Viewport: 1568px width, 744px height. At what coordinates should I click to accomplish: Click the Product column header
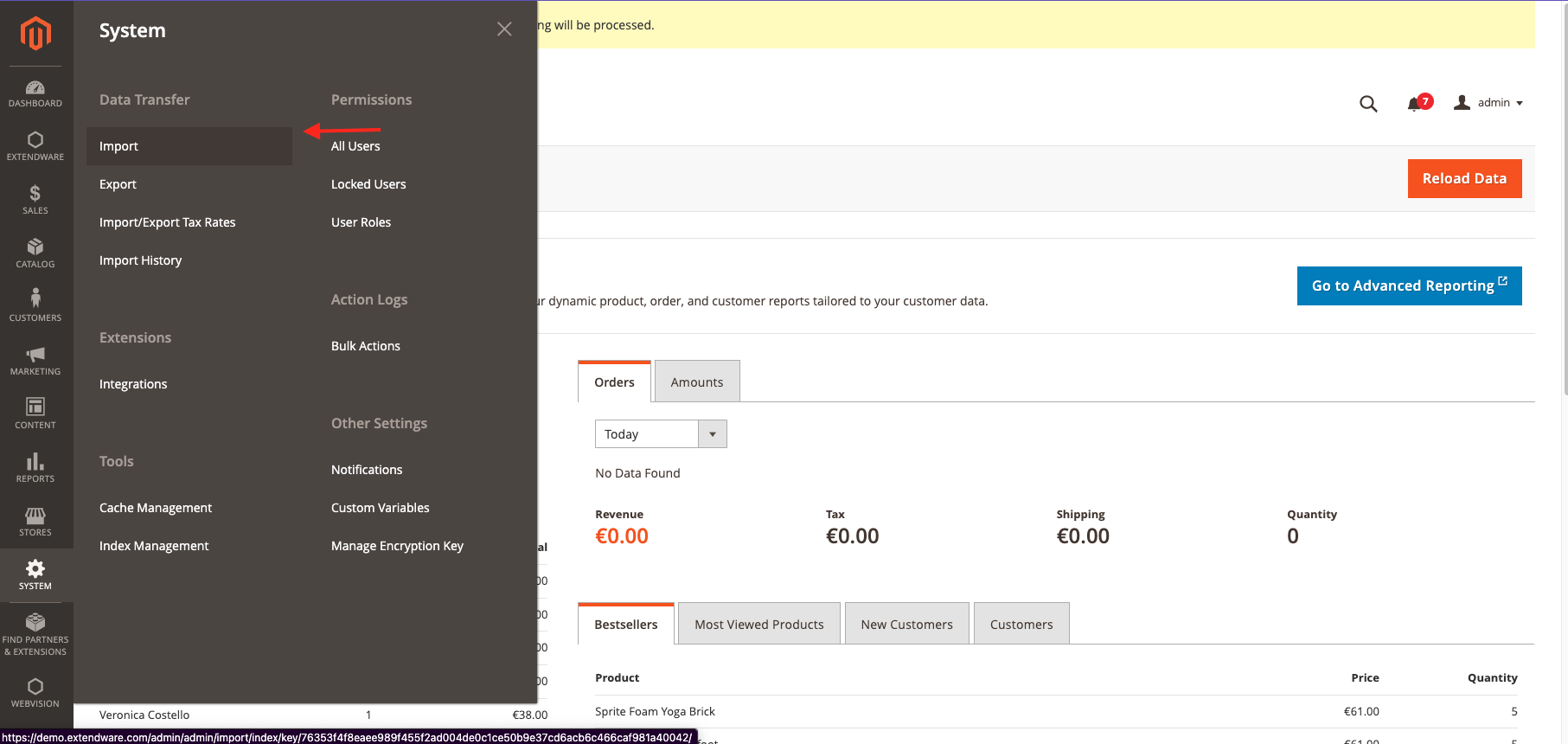click(618, 677)
